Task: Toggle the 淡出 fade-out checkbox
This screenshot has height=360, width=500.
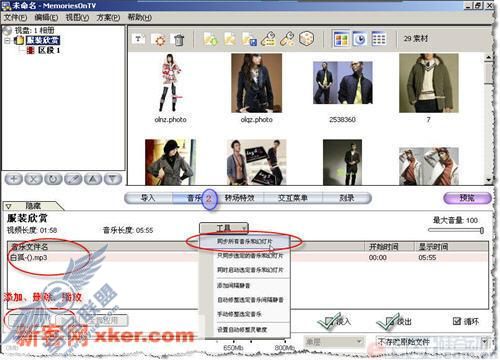Action: tap(390, 321)
